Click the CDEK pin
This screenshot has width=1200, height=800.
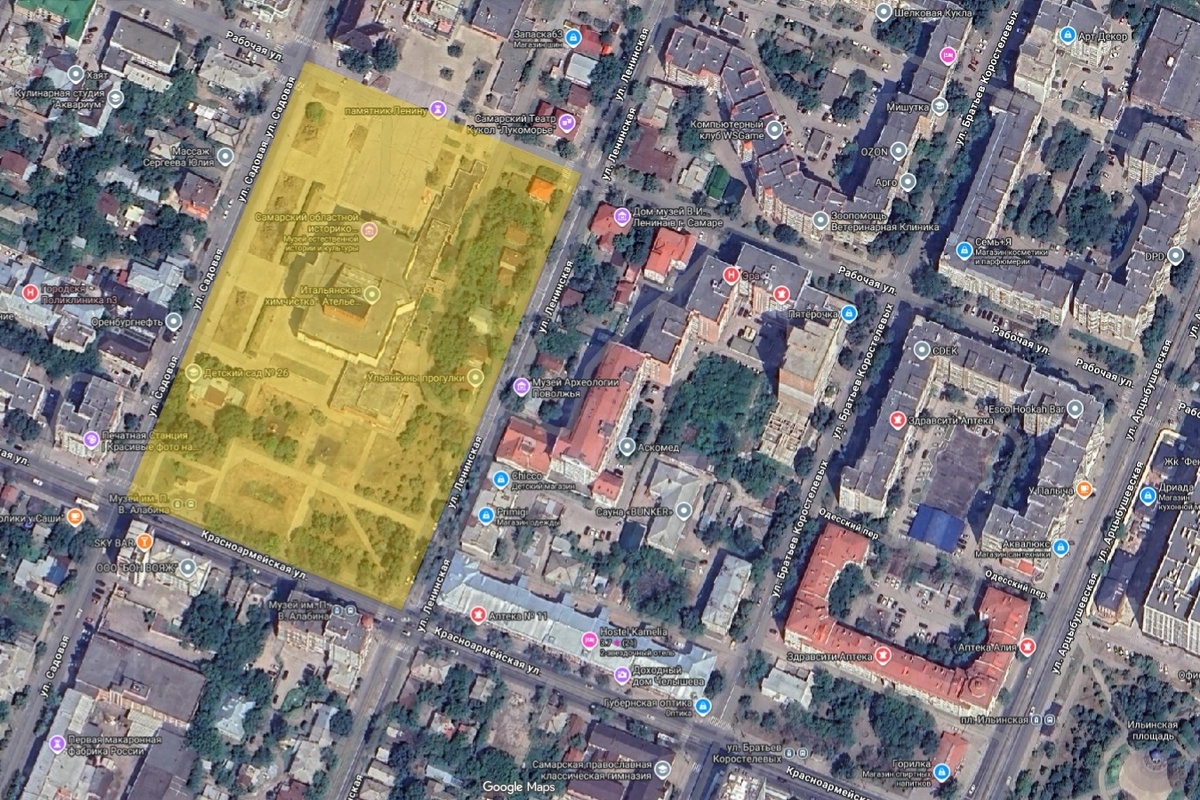[x=921, y=351]
